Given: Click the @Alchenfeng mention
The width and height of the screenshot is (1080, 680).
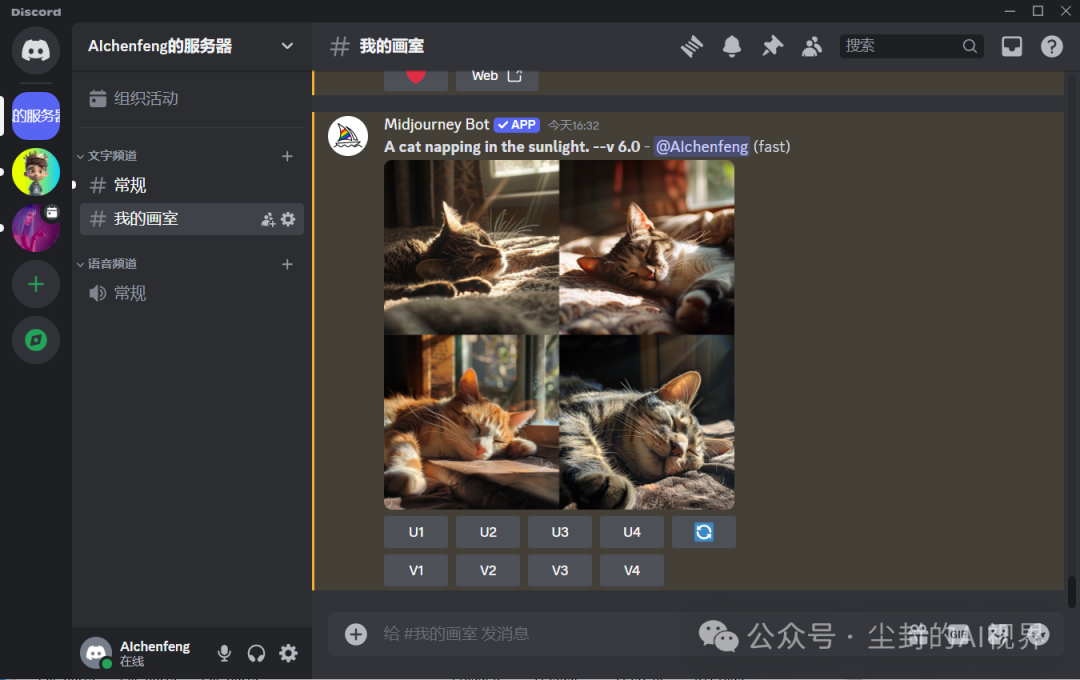Looking at the screenshot, I should [x=701, y=147].
